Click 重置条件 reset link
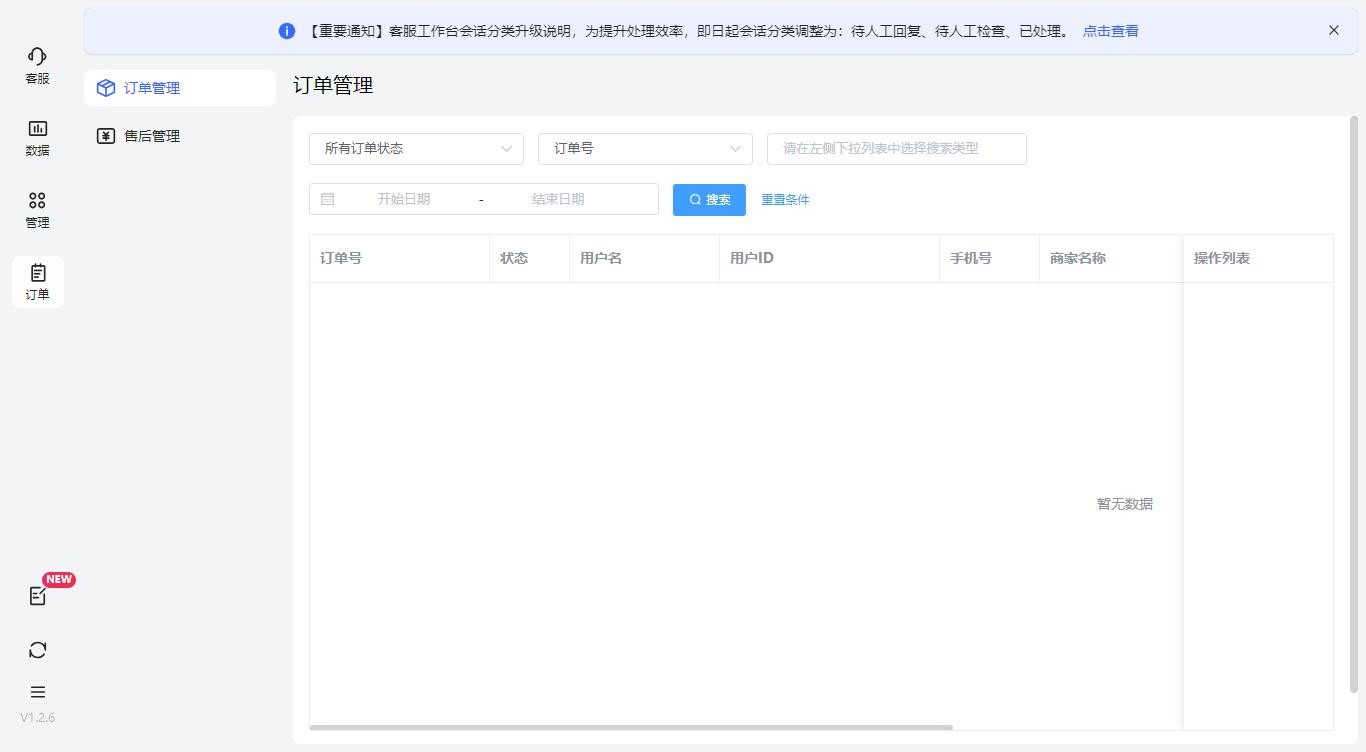Screen dimensions: 1366x752 (785, 199)
